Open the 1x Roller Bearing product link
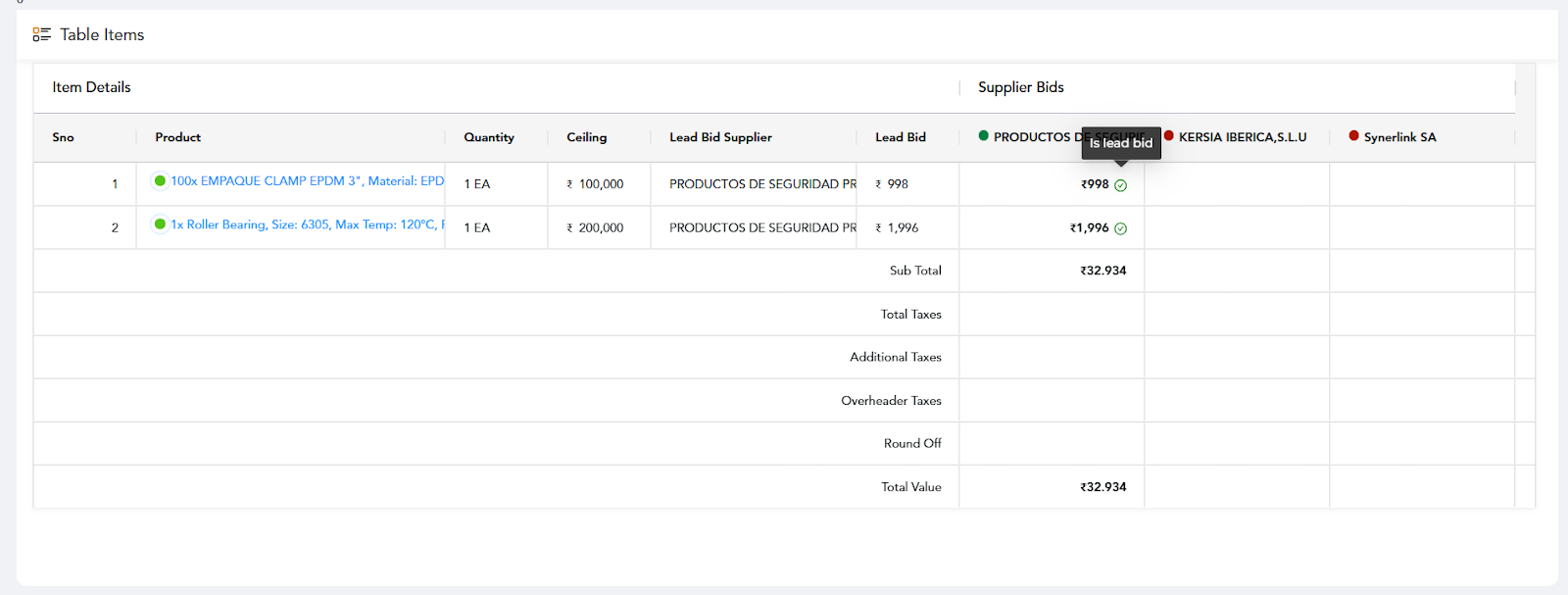Viewport: 1568px width, 595px height. [308, 224]
